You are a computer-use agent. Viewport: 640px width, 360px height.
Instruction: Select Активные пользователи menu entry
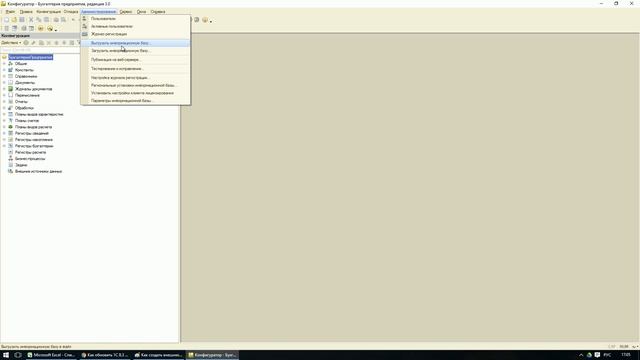coord(136,26)
